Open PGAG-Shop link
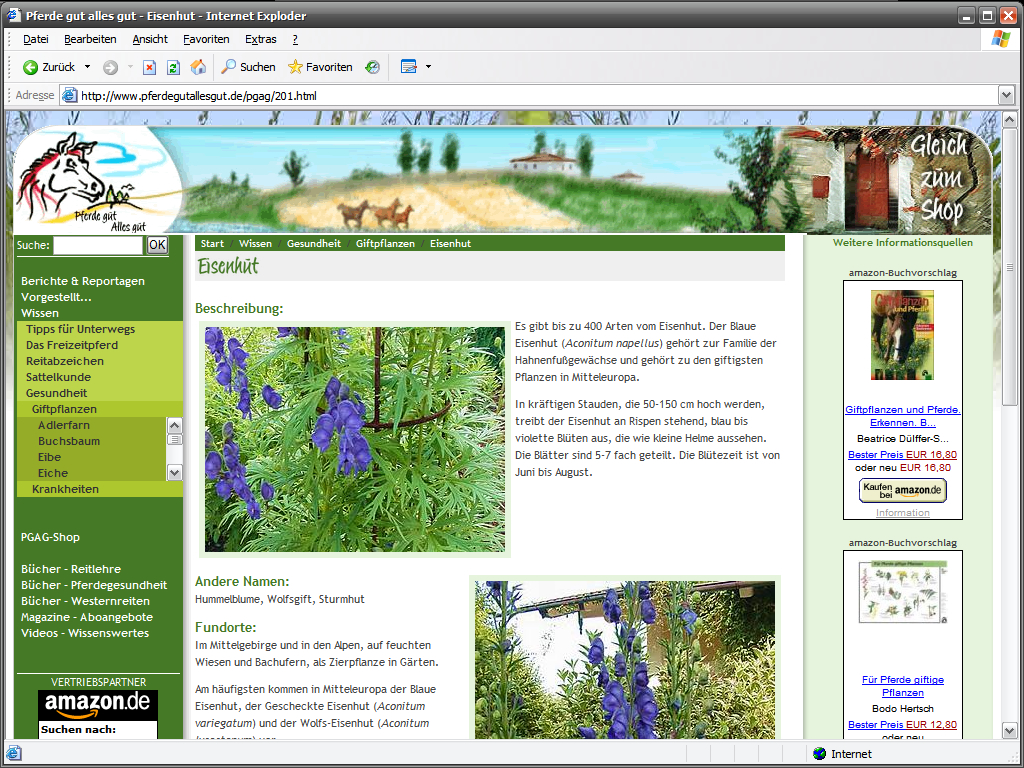Viewport: 1024px width, 768px height. point(50,537)
